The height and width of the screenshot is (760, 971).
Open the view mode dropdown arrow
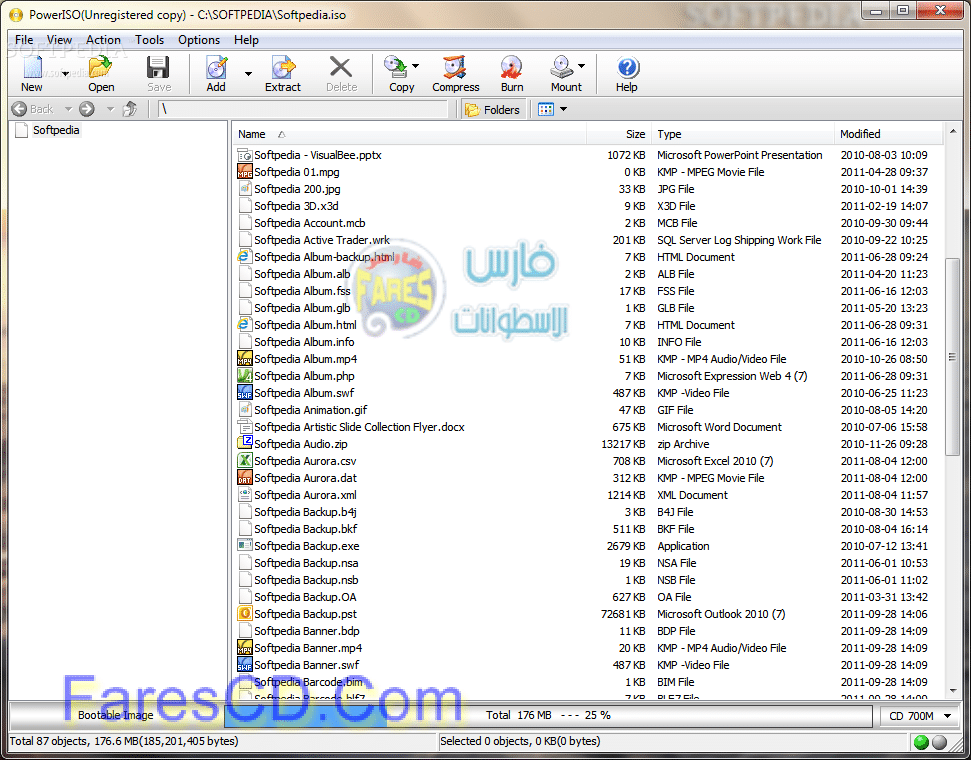[564, 110]
